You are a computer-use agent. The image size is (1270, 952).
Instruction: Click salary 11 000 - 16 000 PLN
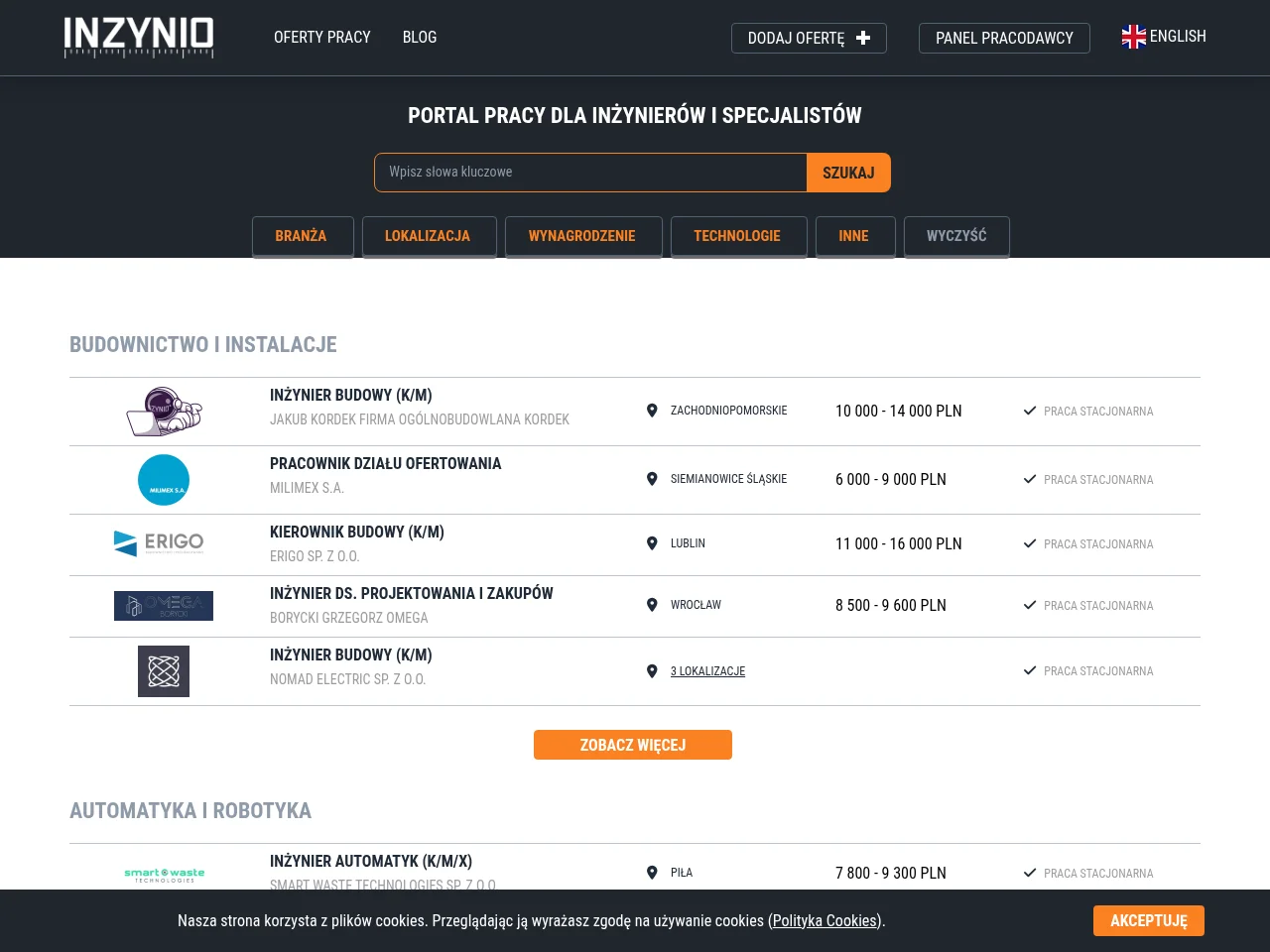pos(899,543)
